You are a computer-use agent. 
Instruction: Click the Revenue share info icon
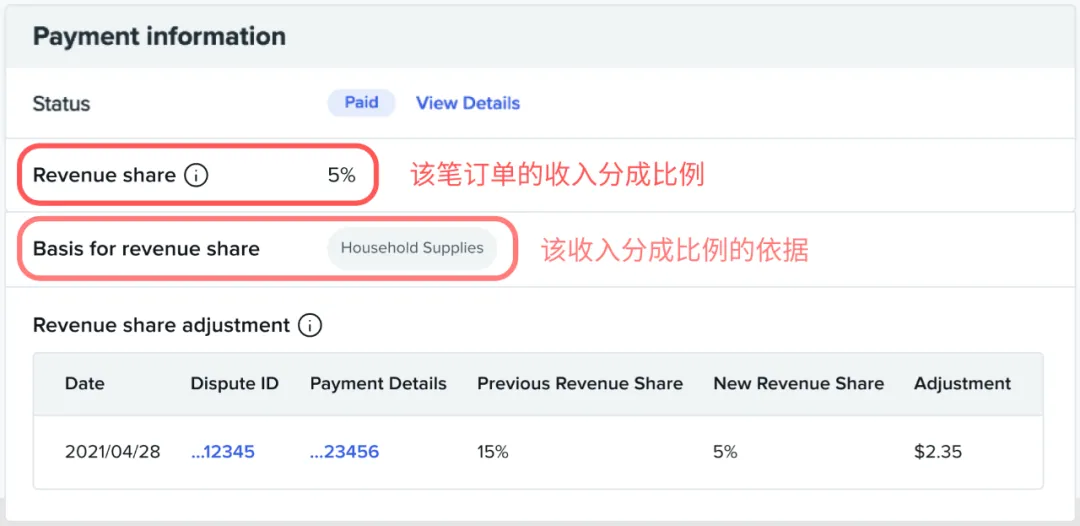click(x=196, y=176)
